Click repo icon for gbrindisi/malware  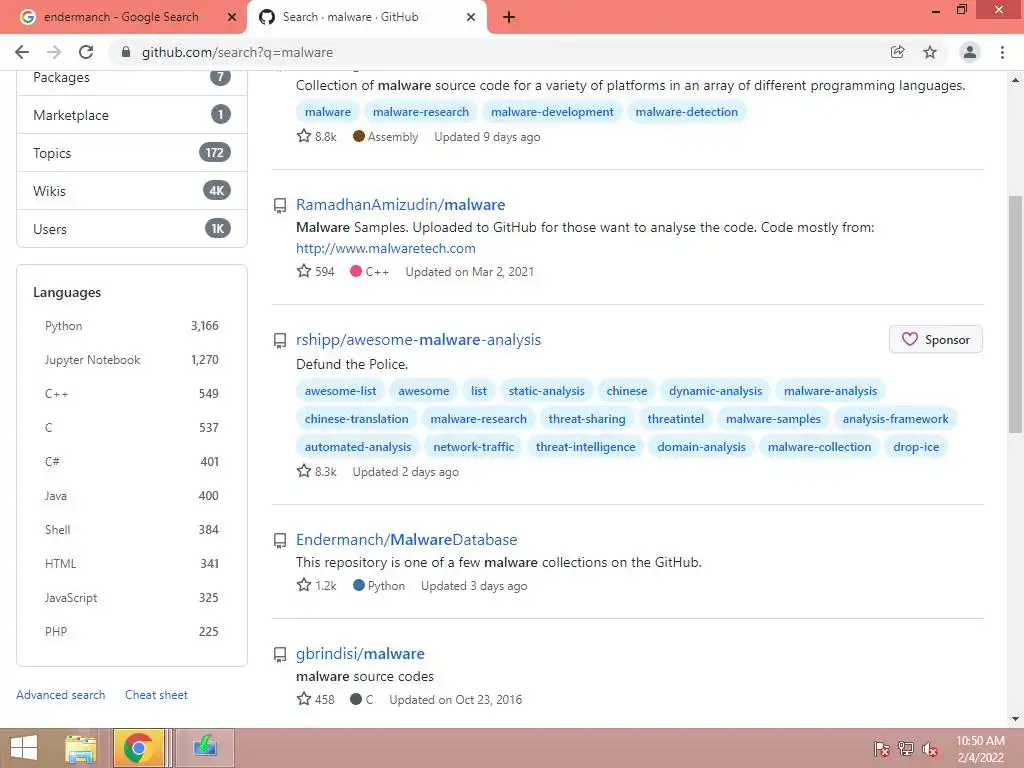point(280,655)
